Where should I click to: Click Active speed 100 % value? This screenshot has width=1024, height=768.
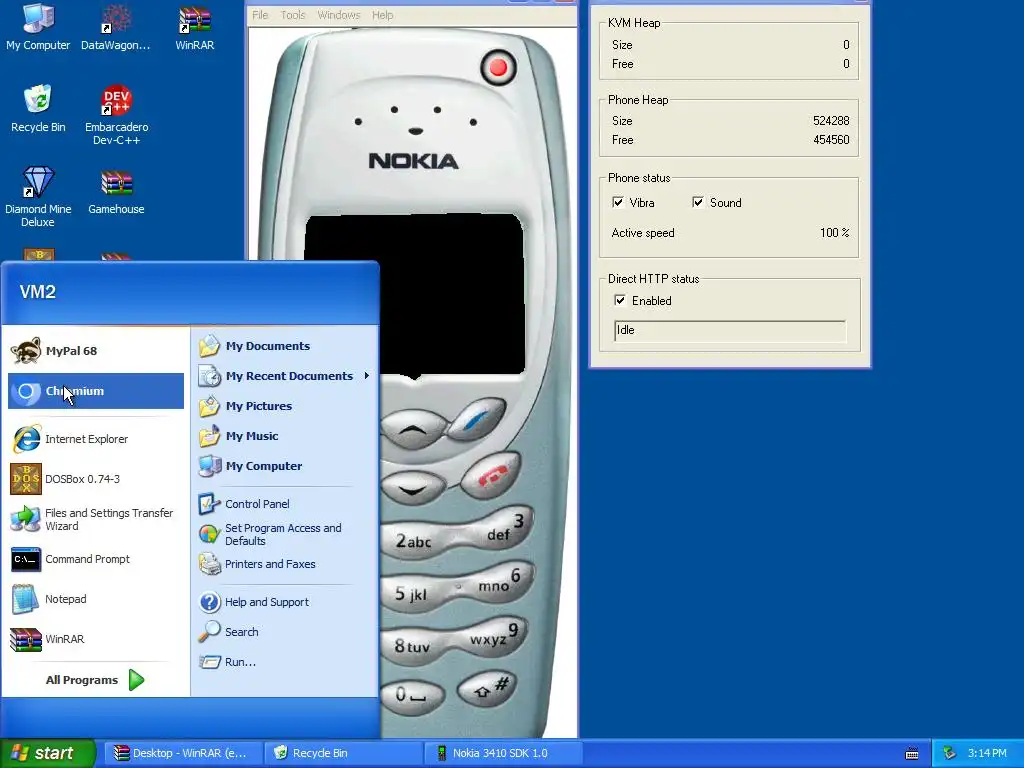(x=835, y=233)
